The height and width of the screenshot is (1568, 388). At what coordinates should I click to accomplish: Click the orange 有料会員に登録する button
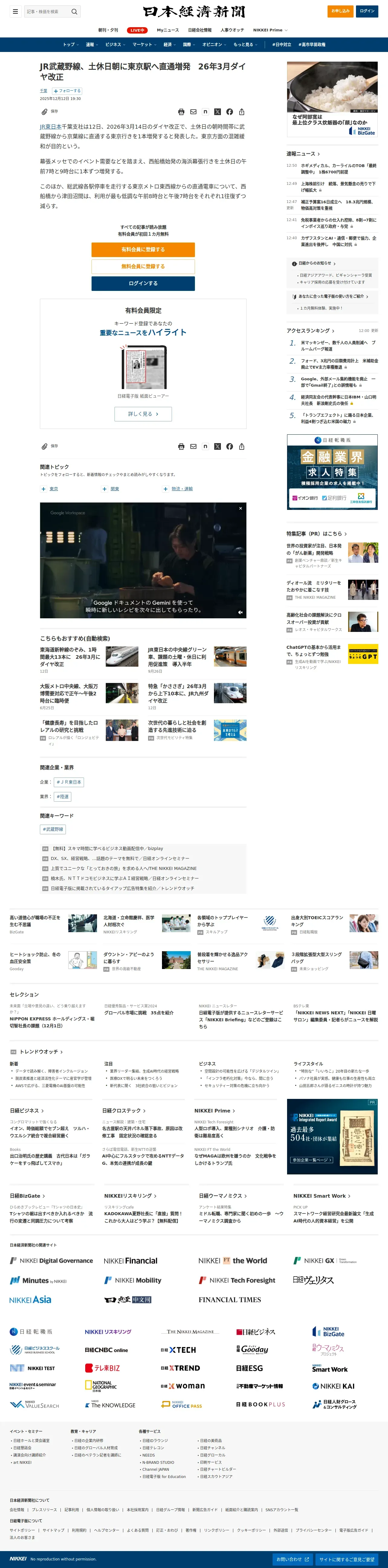click(x=143, y=250)
